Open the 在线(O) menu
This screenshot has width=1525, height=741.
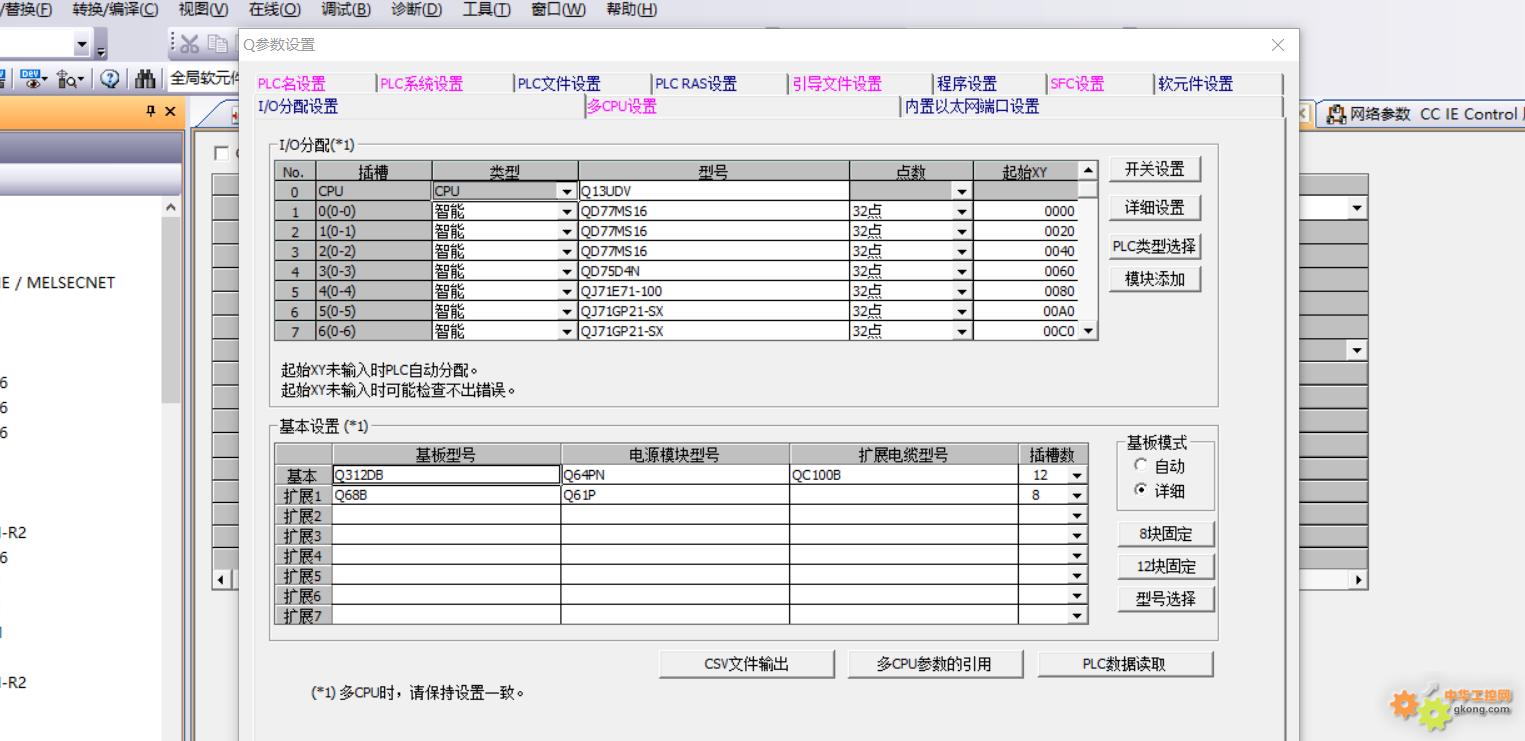274,10
